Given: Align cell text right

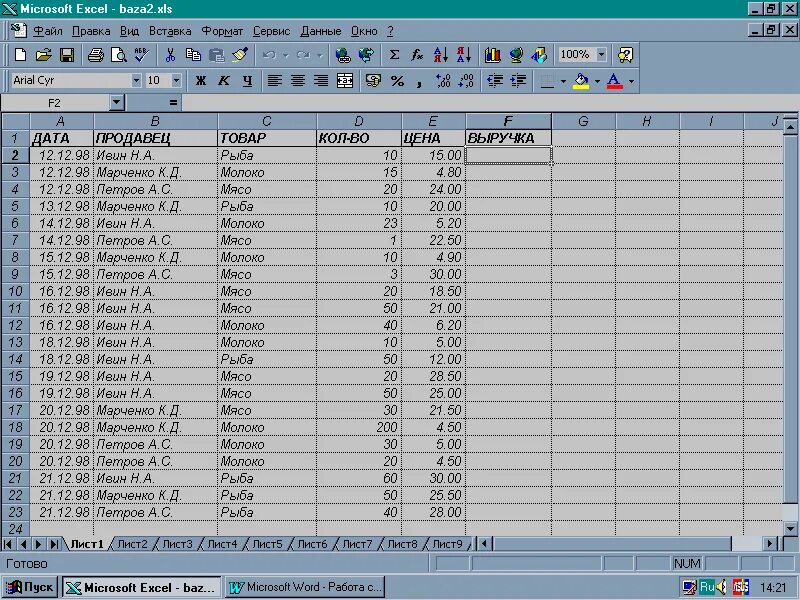Looking at the screenshot, I should pos(321,81).
